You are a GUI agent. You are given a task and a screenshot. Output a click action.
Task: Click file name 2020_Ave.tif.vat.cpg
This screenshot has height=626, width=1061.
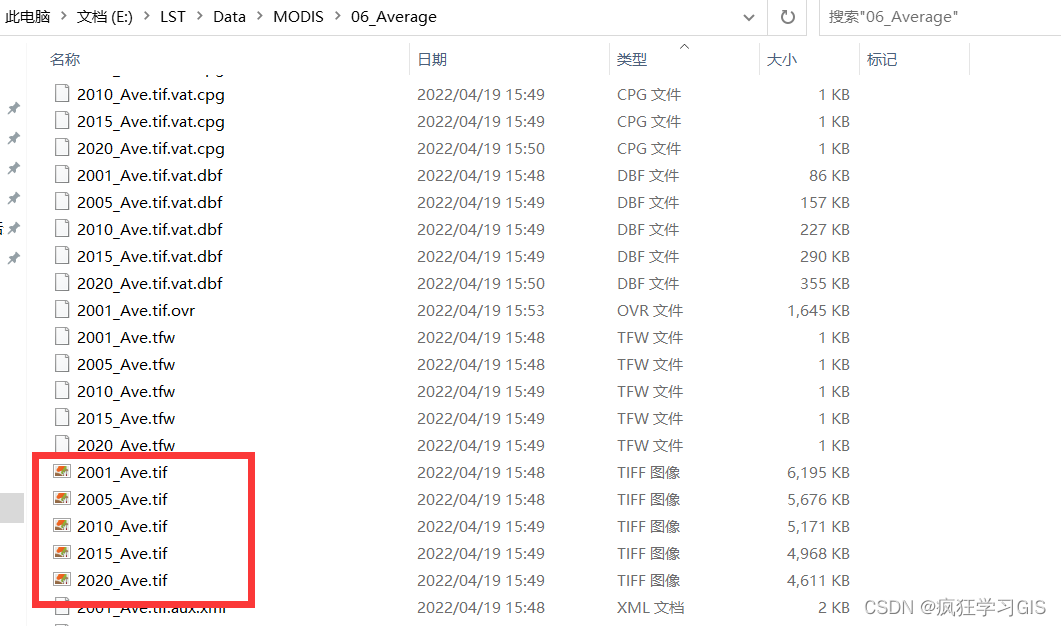[x=151, y=149]
